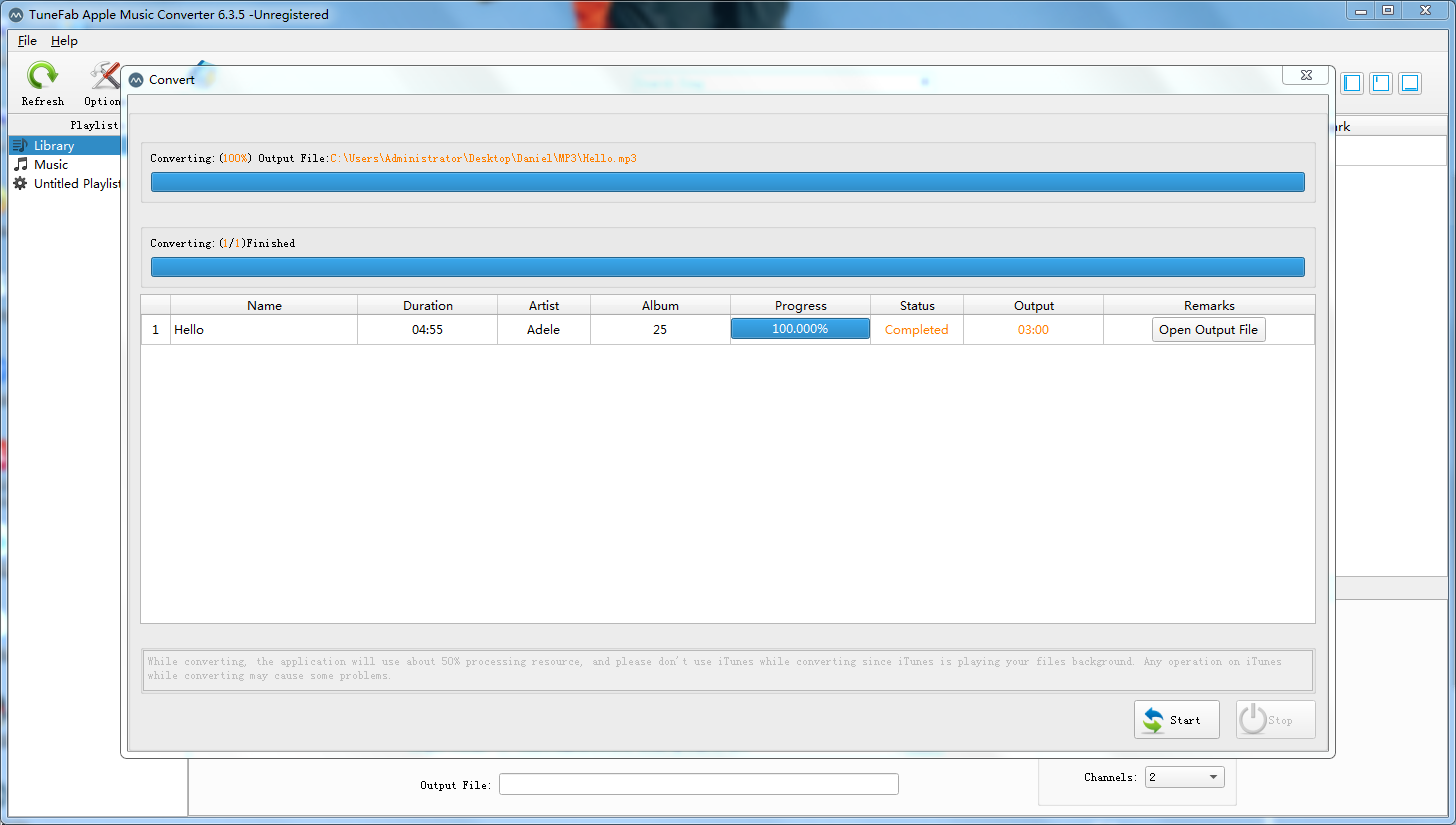
Task: Click the 03:00 output cell
Action: coord(1034,330)
